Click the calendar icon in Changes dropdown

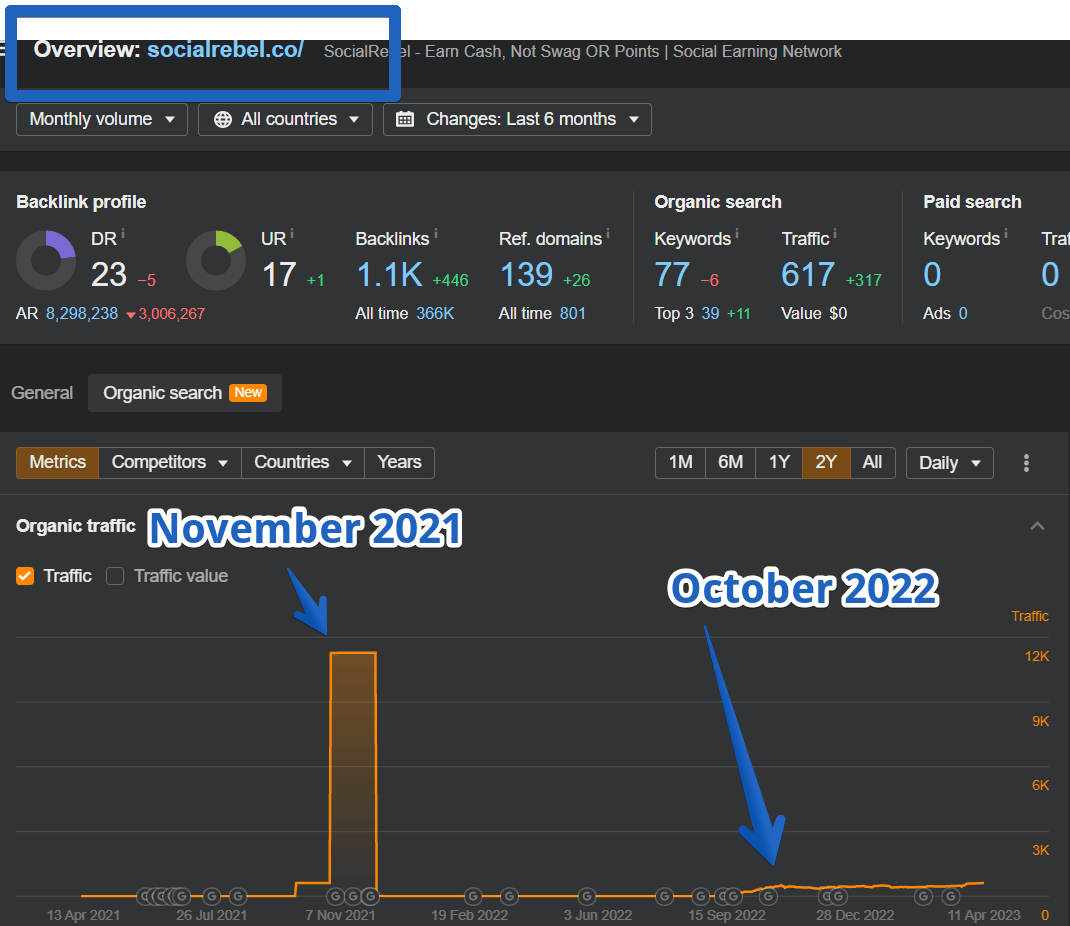[405, 119]
